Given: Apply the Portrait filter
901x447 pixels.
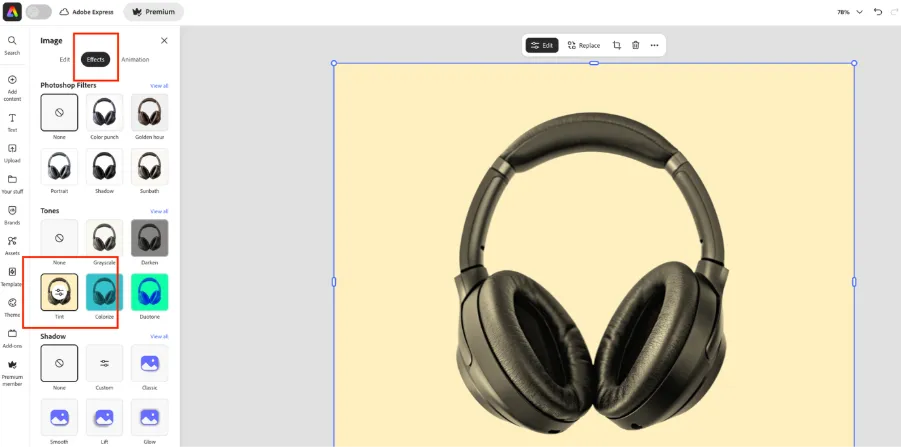Looking at the screenshot, I should [59, 167].
